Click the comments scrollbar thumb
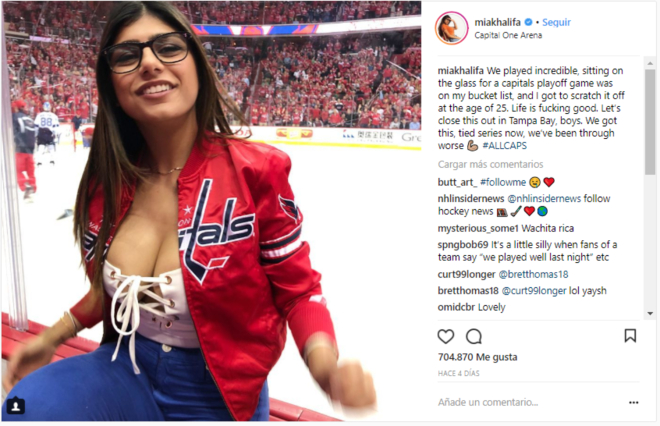This screenshot has width=660, height=426. [x=650, y=122]
